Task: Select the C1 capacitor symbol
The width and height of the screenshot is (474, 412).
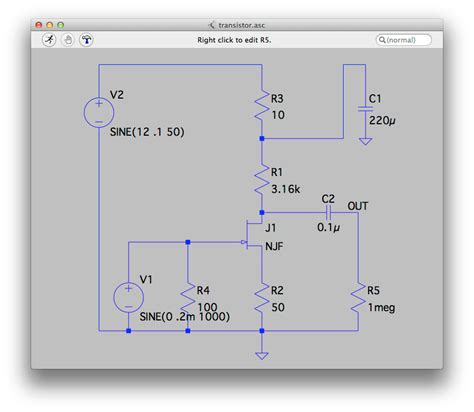Action: click(x=366, y=109)
